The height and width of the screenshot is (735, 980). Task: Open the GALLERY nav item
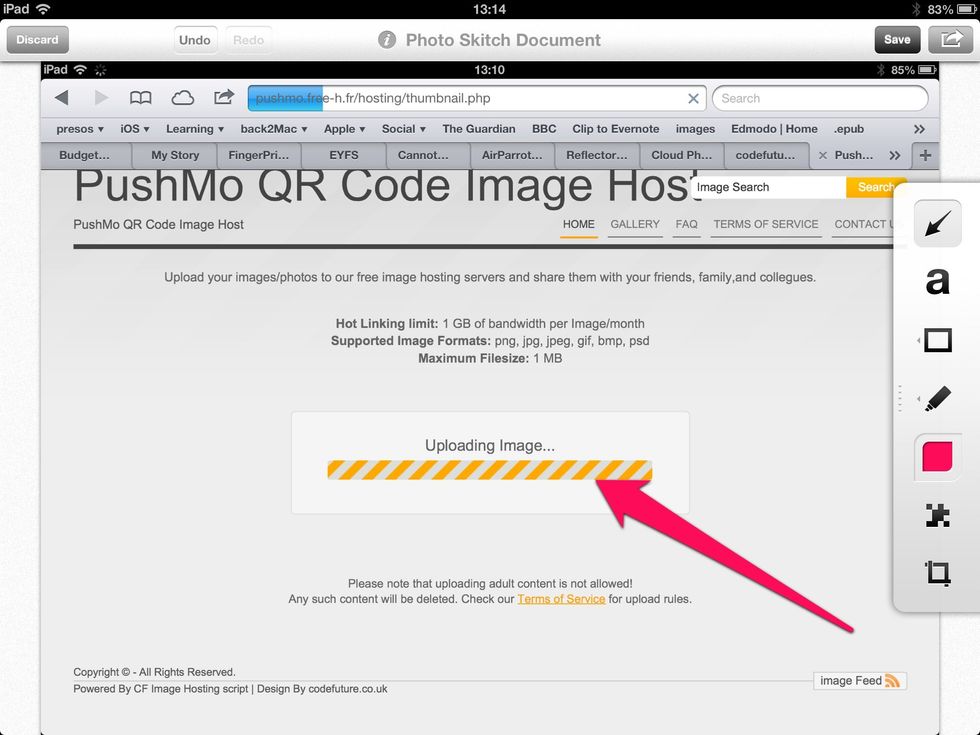[635, 224]
